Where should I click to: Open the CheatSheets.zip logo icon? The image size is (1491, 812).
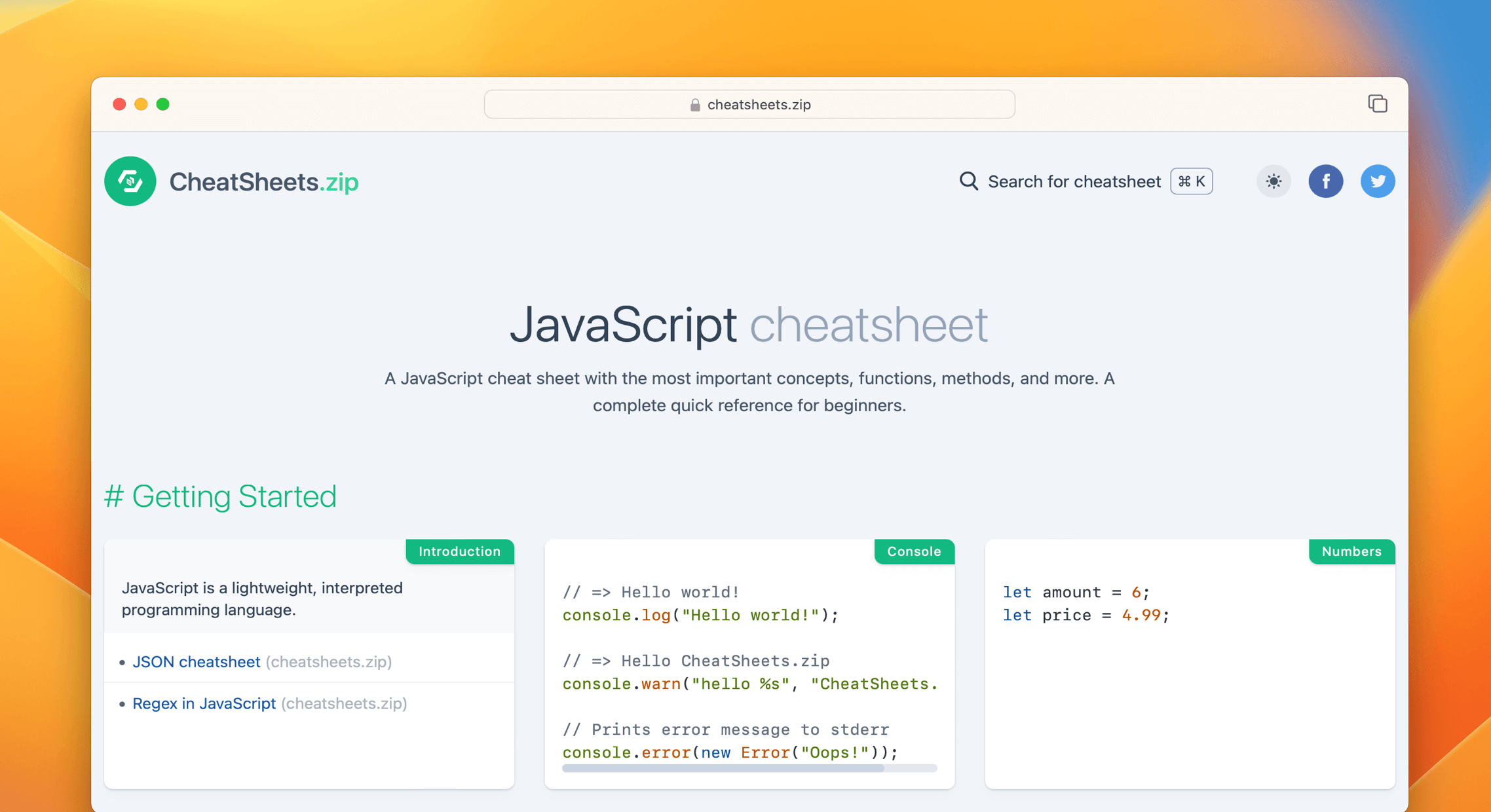[130, 181]
